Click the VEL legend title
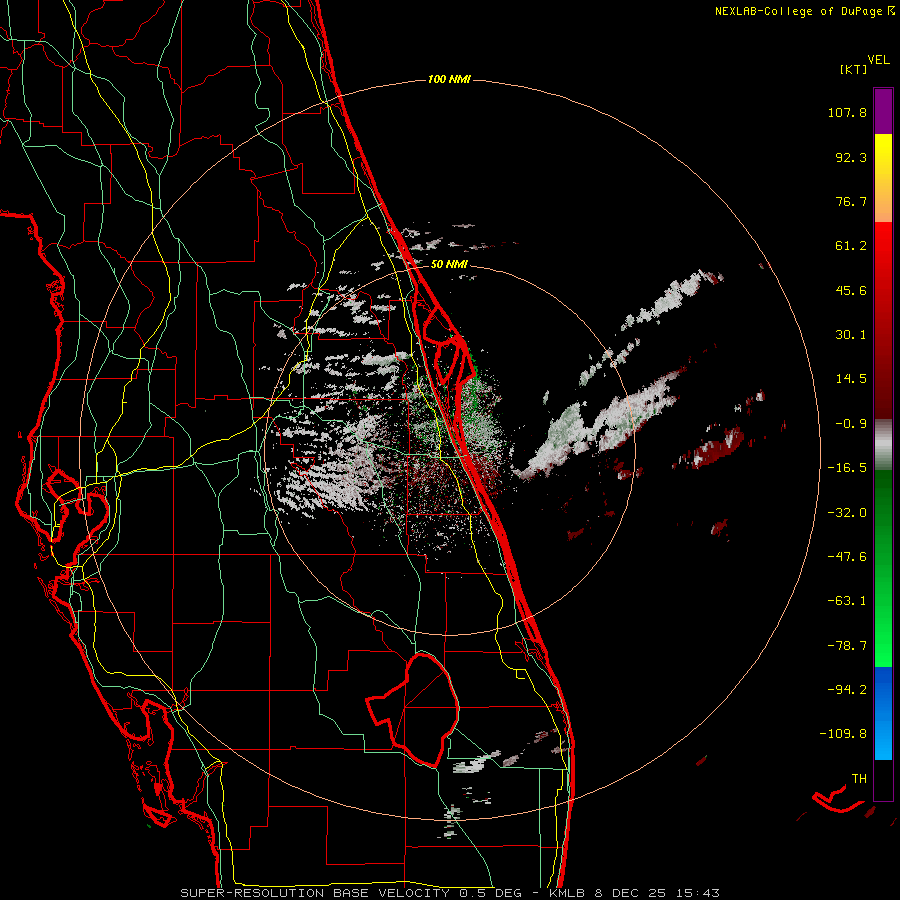This screenshot has width=900, height=900. pyautogui.click(x=879, y=60)
